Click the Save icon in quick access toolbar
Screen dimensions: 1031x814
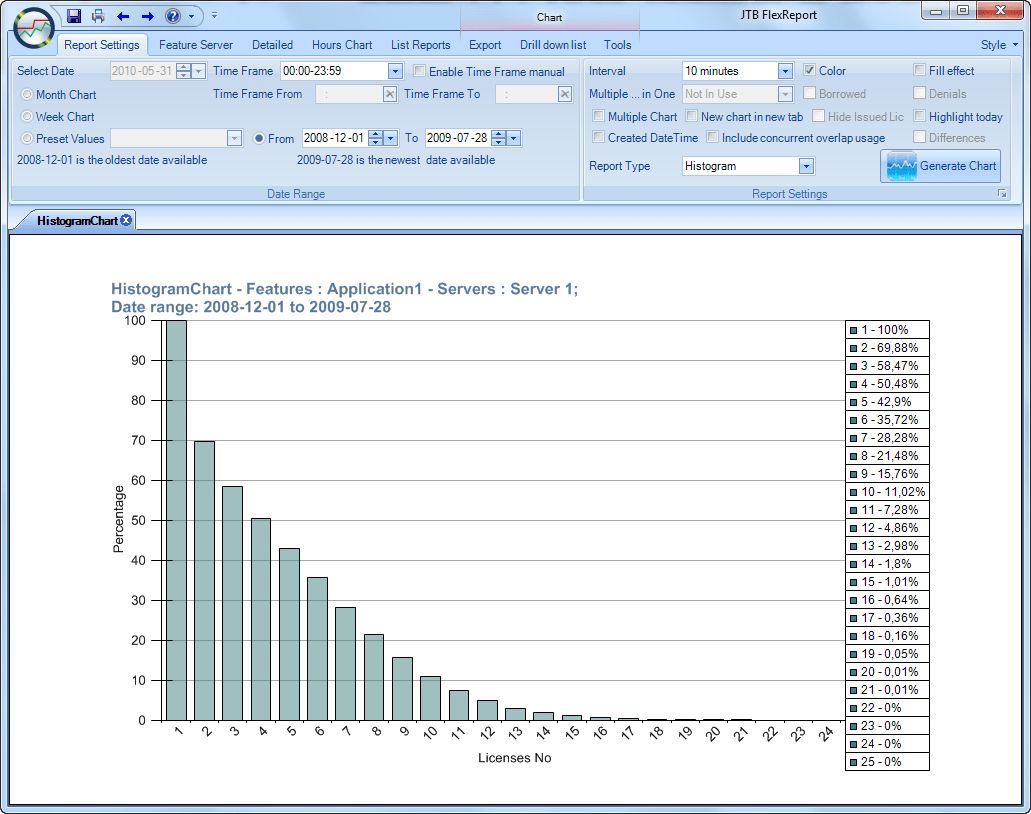pos(74,16)
